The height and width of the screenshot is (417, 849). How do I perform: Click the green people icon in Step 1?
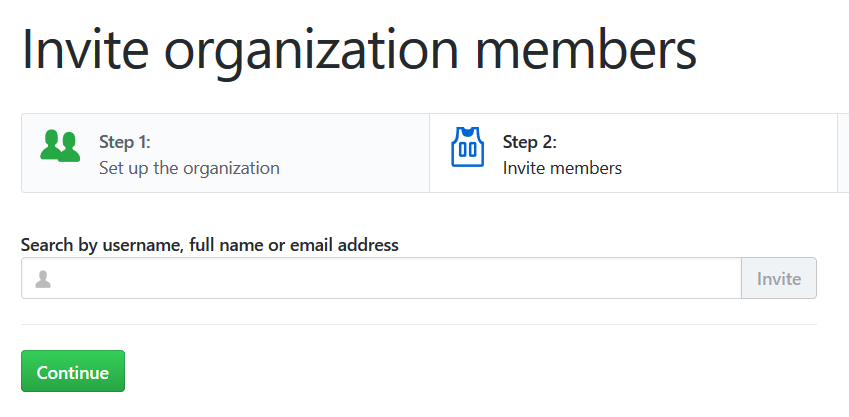click(x=60, y=145)
